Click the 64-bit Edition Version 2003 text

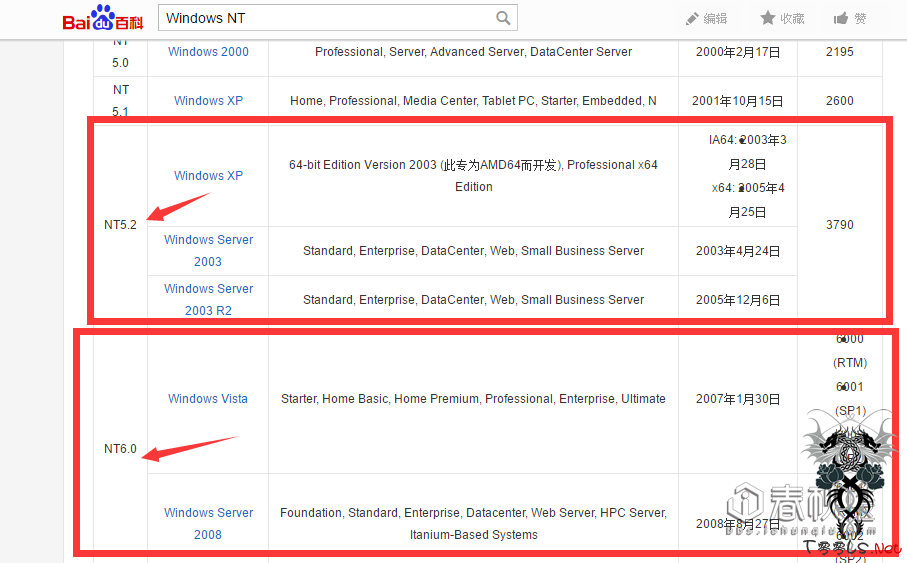point(473,175)
